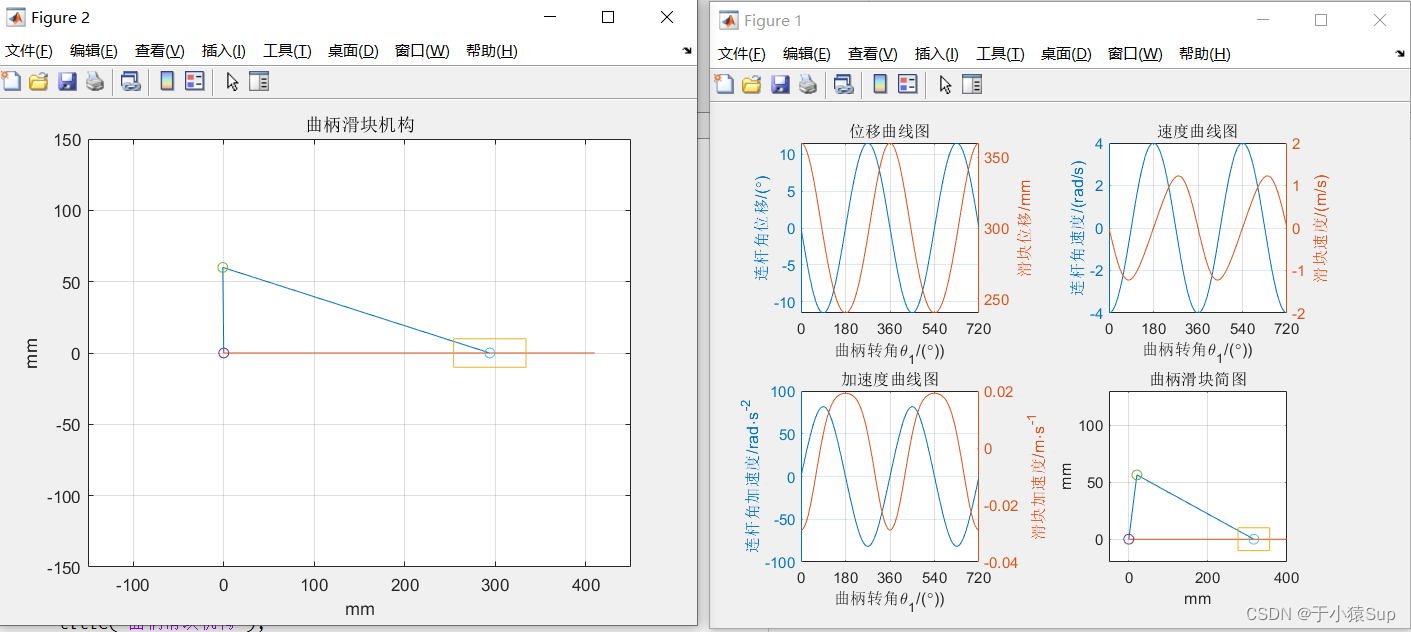1411x632 pixels.
Task: Open 文件(F) menu in Figure 1
Action: pyautogui.click(x=741, y=54)
